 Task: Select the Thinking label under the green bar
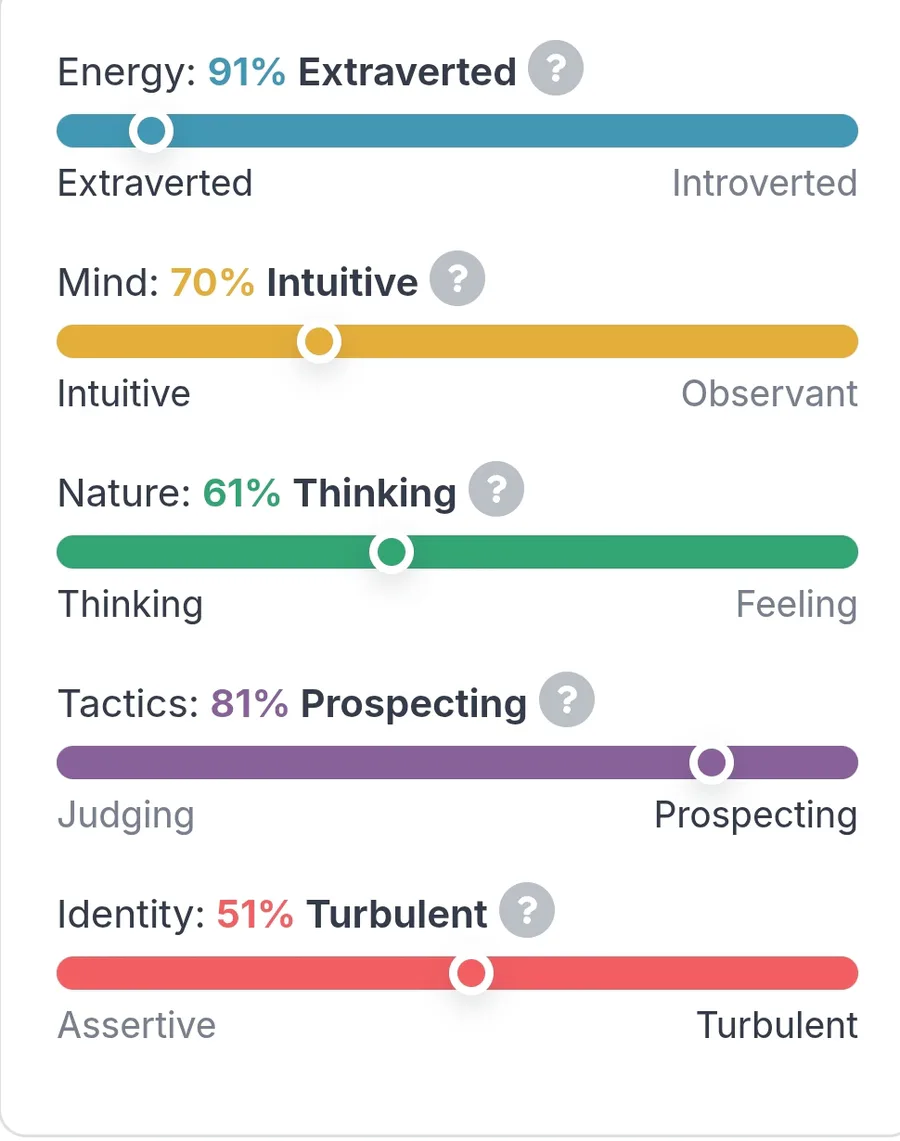[130, 605]
